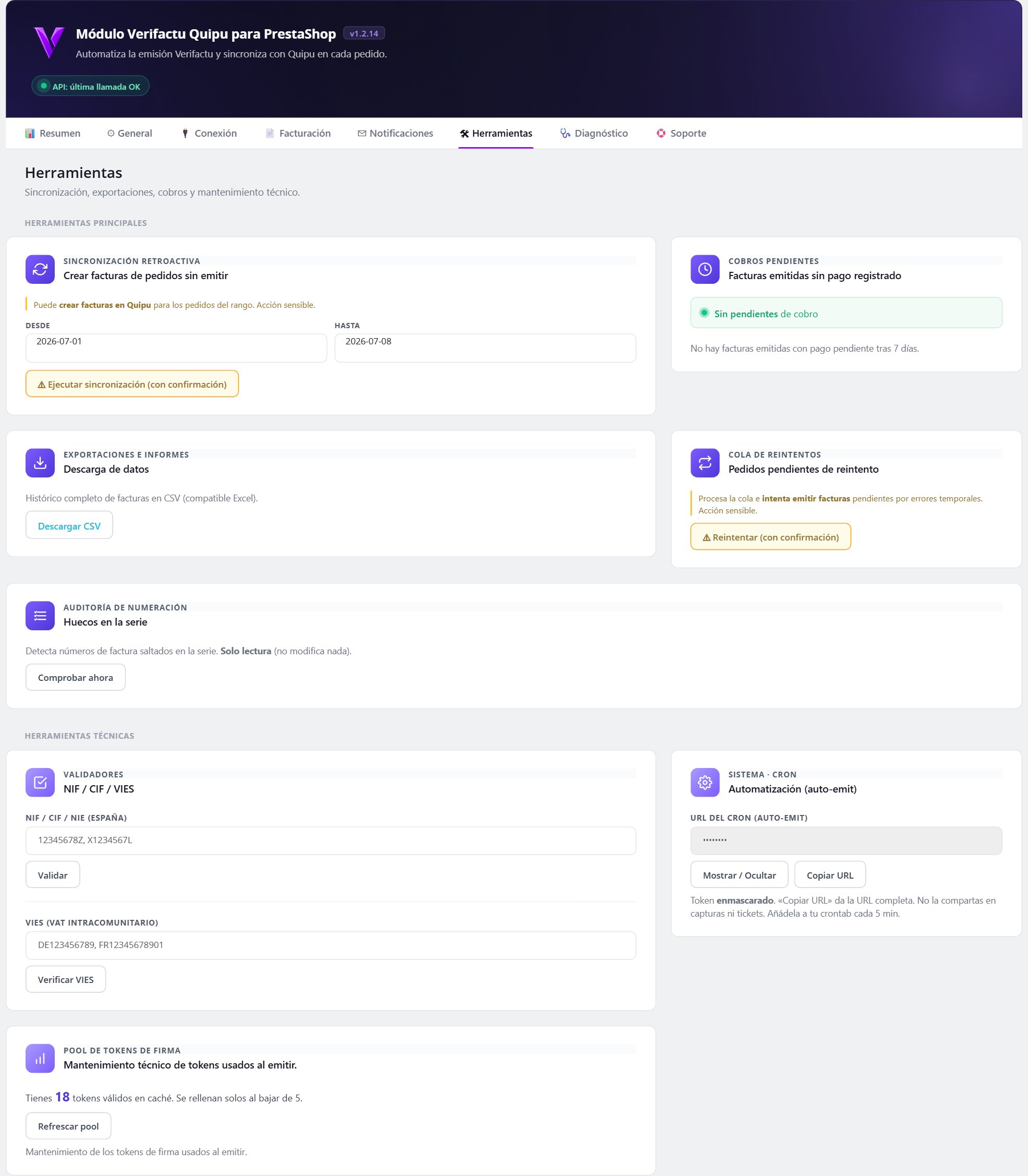
Task: Focus the NIF / CIF / NIE input field
Action: pos(331,840)
